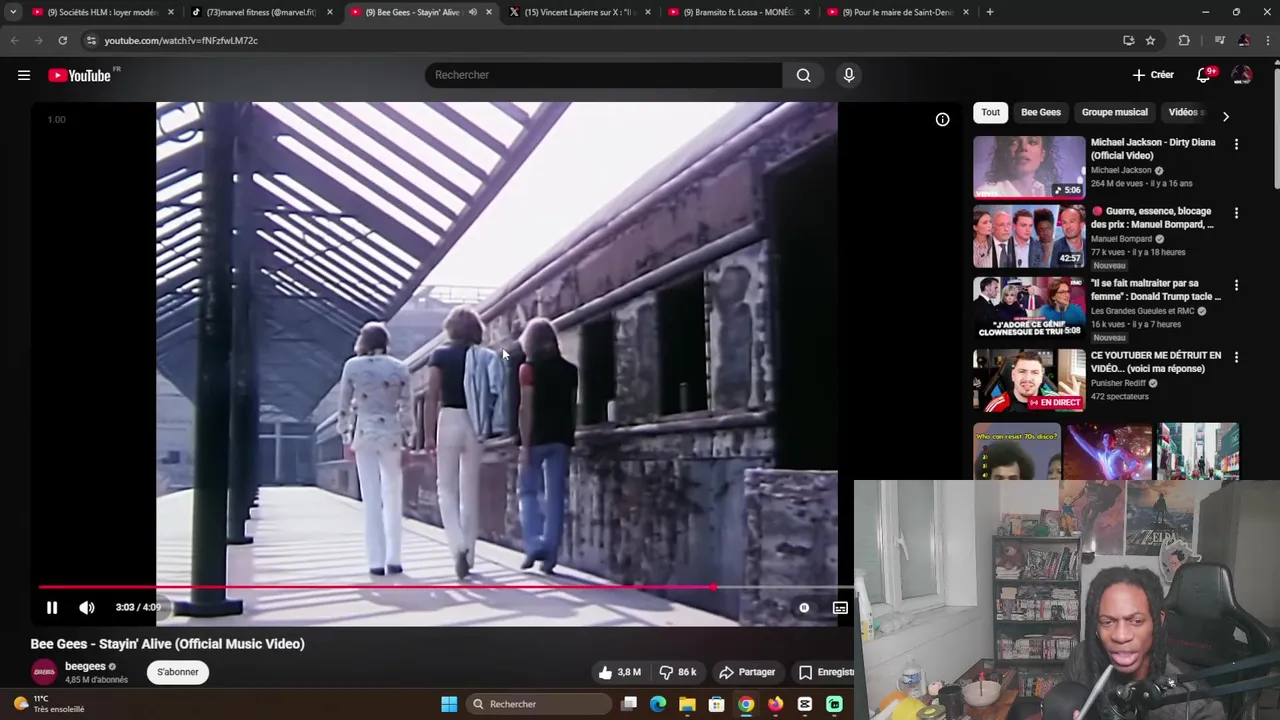
Task: Subscribe using the S'abonner button
Action: coord(178,672)
